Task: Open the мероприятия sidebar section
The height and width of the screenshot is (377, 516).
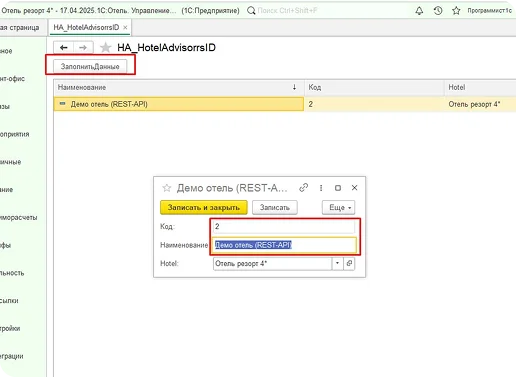Action: 15,134
